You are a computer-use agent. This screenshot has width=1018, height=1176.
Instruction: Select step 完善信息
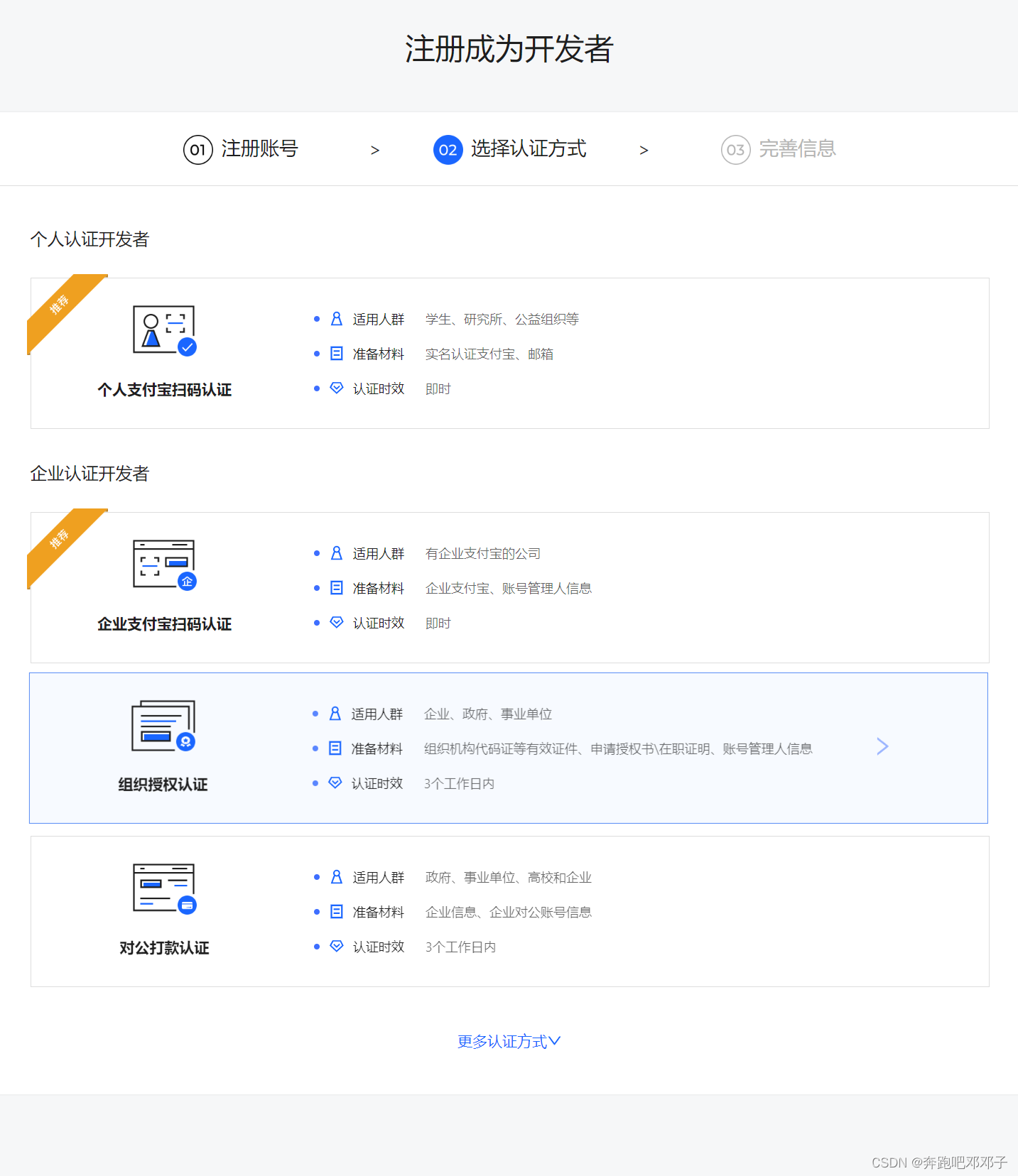point(797,149)
